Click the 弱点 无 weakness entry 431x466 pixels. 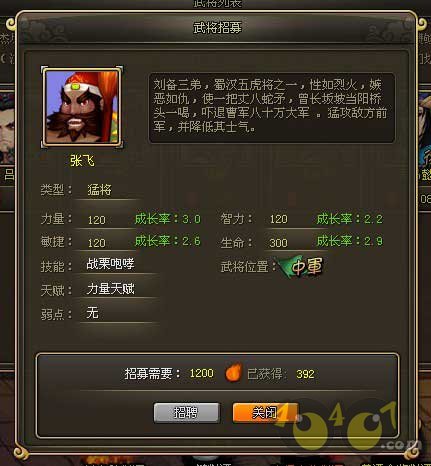[92, 313]
